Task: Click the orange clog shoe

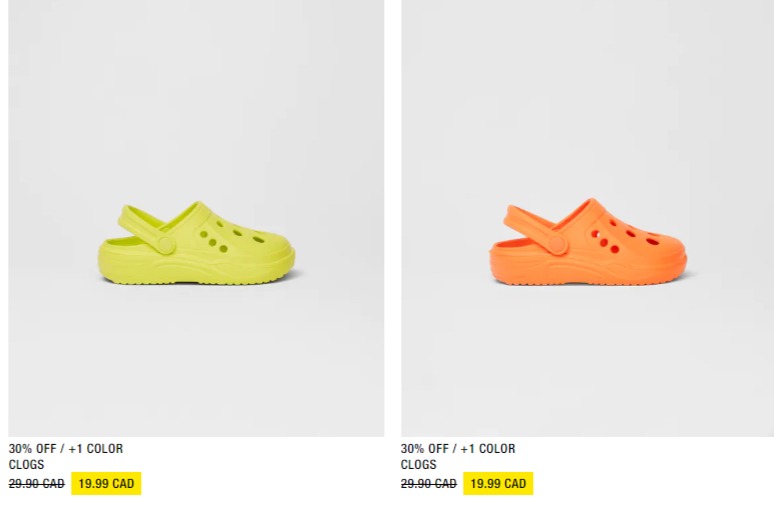Action: coord(588,242)
